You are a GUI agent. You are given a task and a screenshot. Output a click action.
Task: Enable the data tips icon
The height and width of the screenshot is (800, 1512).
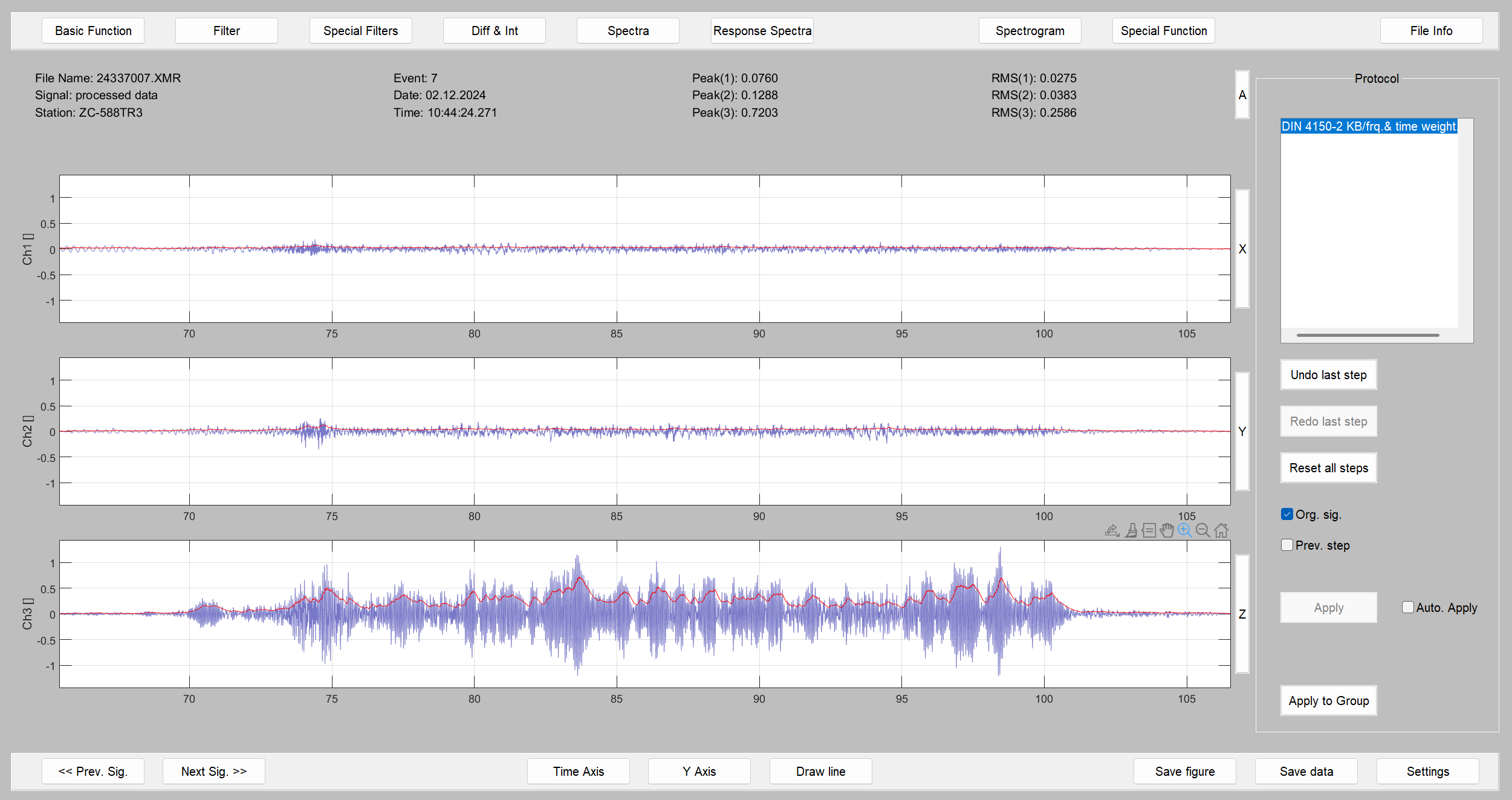tap(1149, 531)
